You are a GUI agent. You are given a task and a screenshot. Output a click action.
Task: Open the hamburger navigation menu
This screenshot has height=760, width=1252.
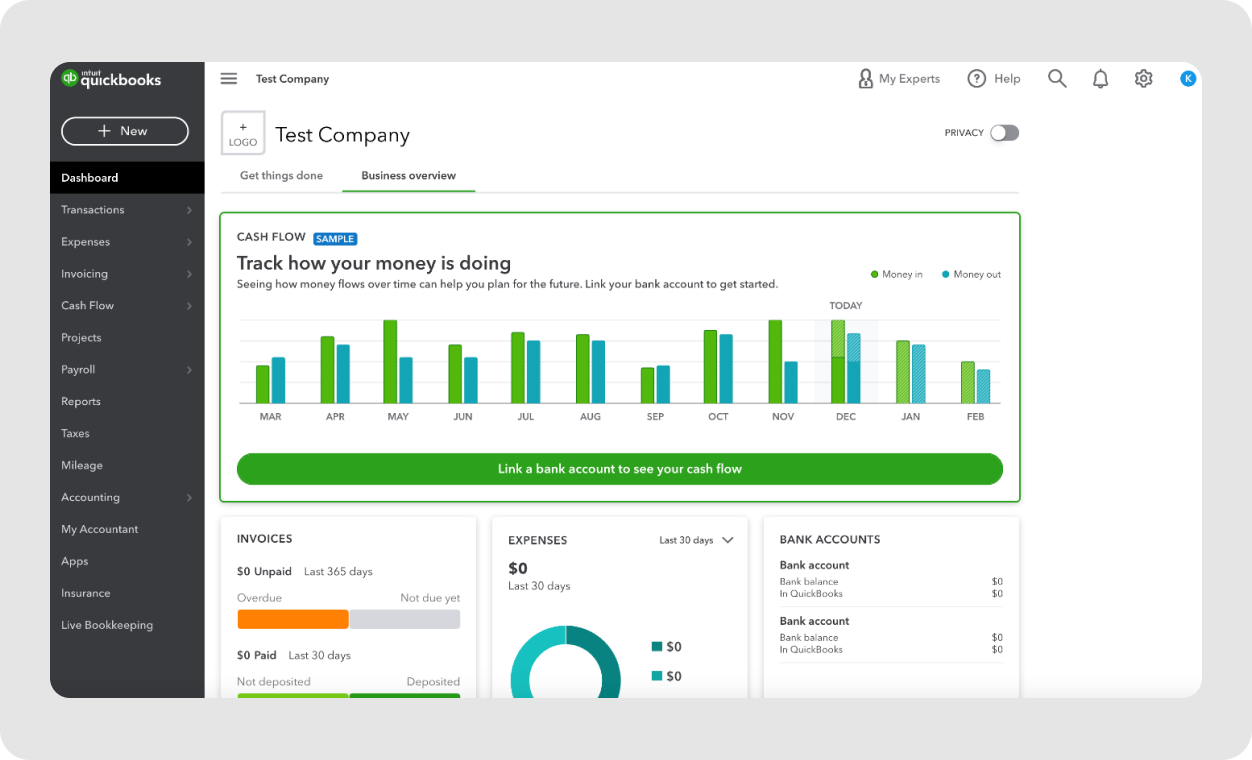(228, 78)
